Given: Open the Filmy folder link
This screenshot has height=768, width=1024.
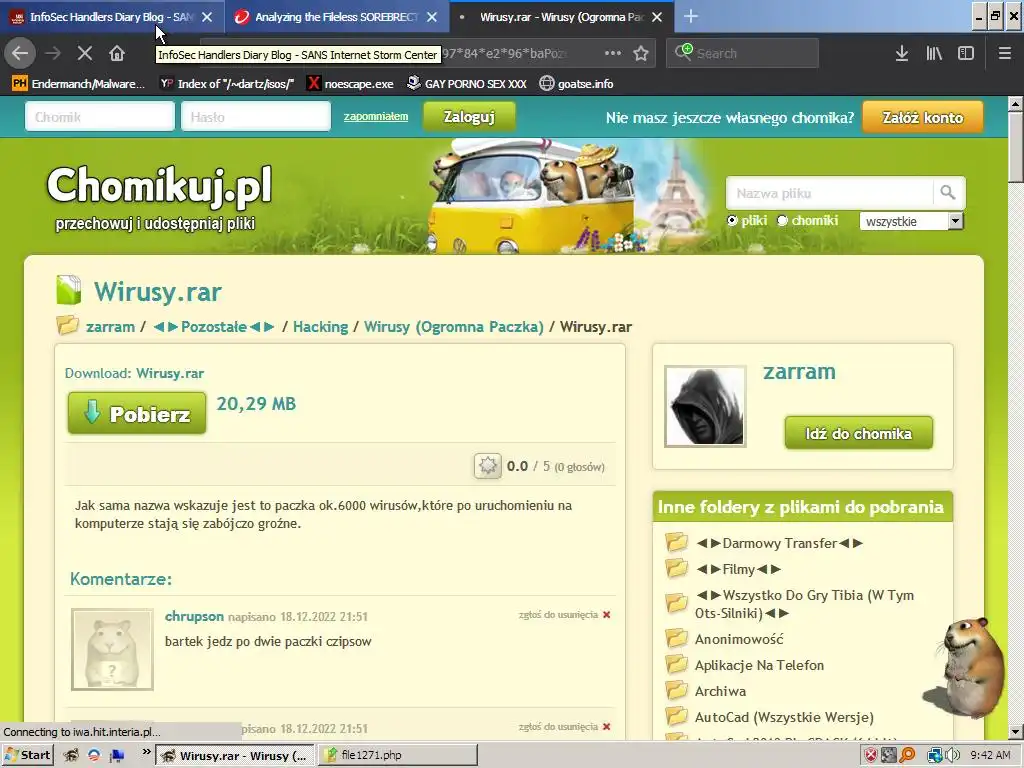Looking at the screenshot, I should [739, 569].
